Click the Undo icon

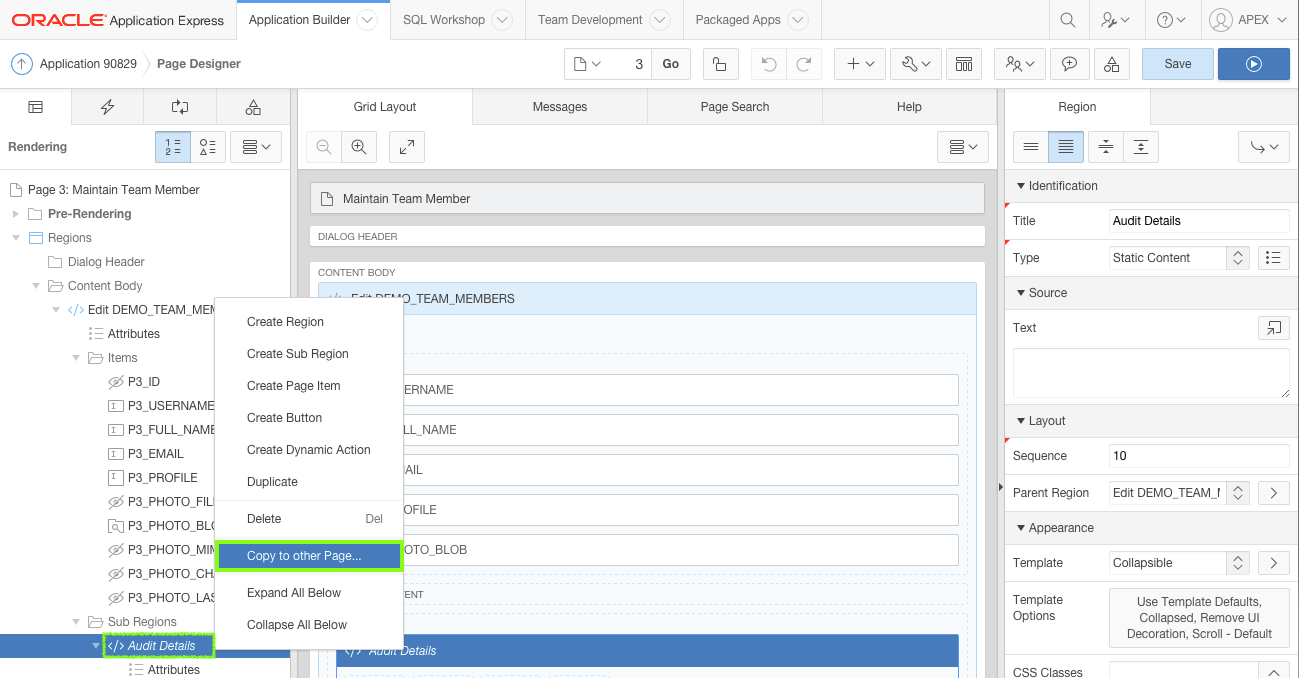[x=768, y=64]
